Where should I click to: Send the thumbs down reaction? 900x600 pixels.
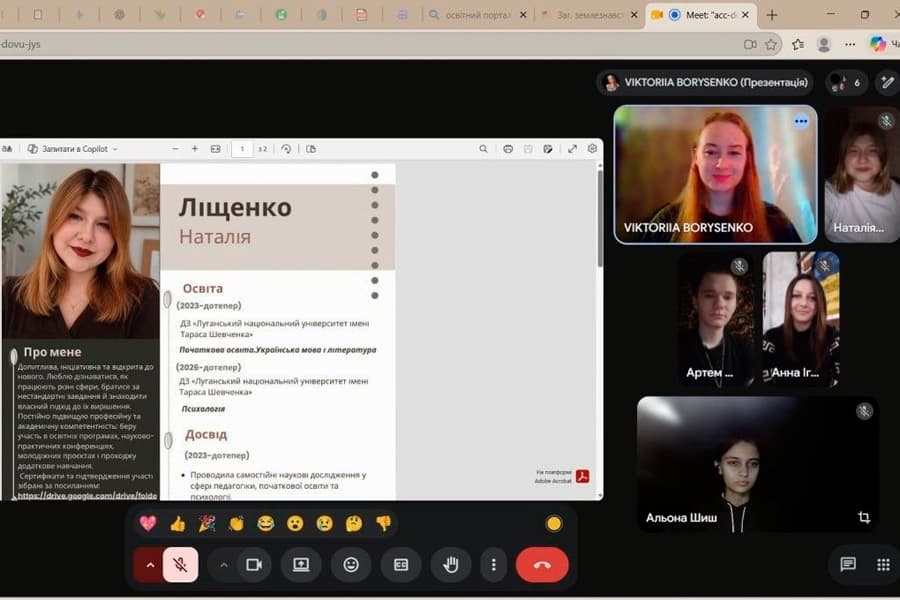(383, 524)
